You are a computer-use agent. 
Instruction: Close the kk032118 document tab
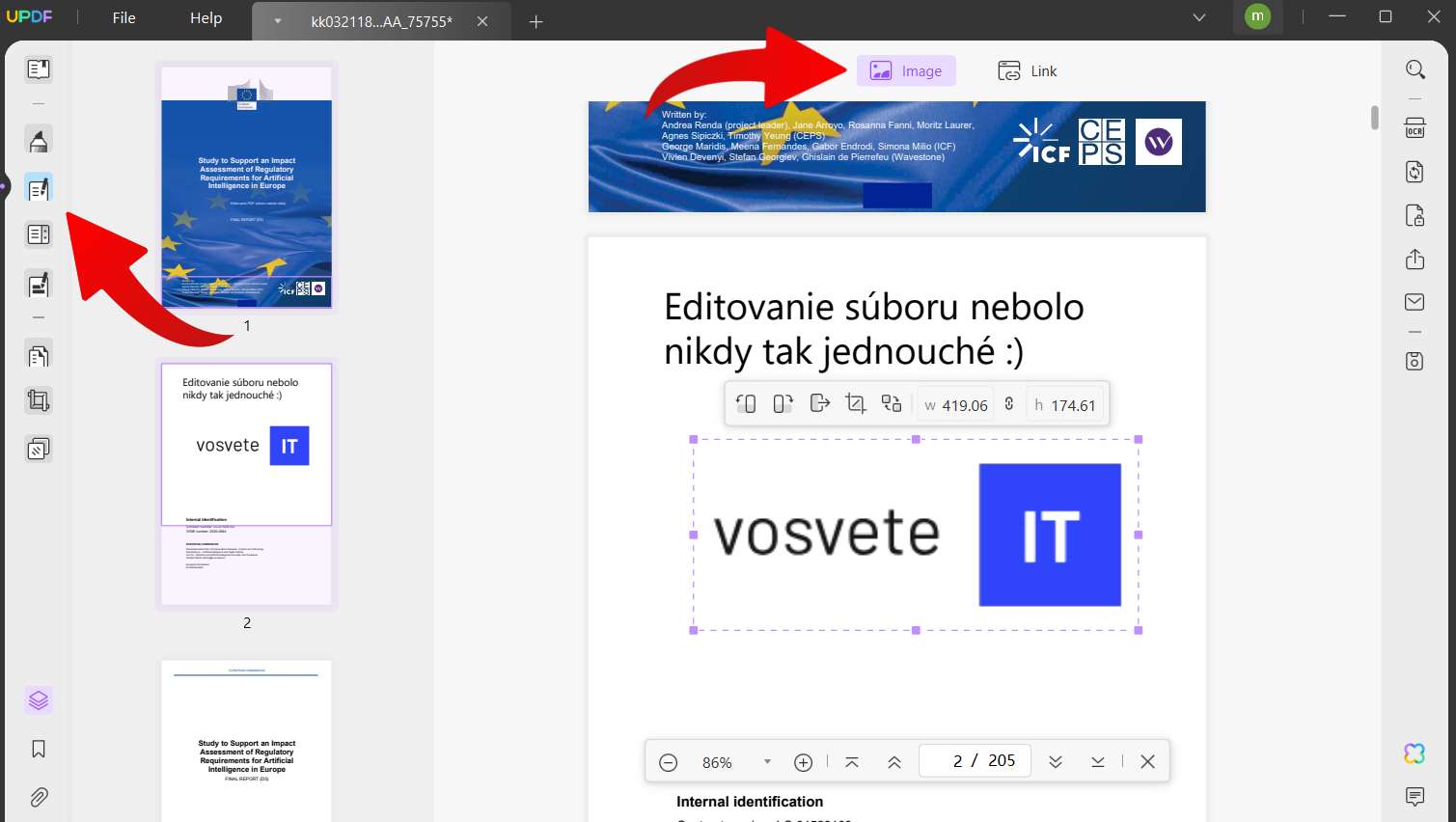click(482, 21)
